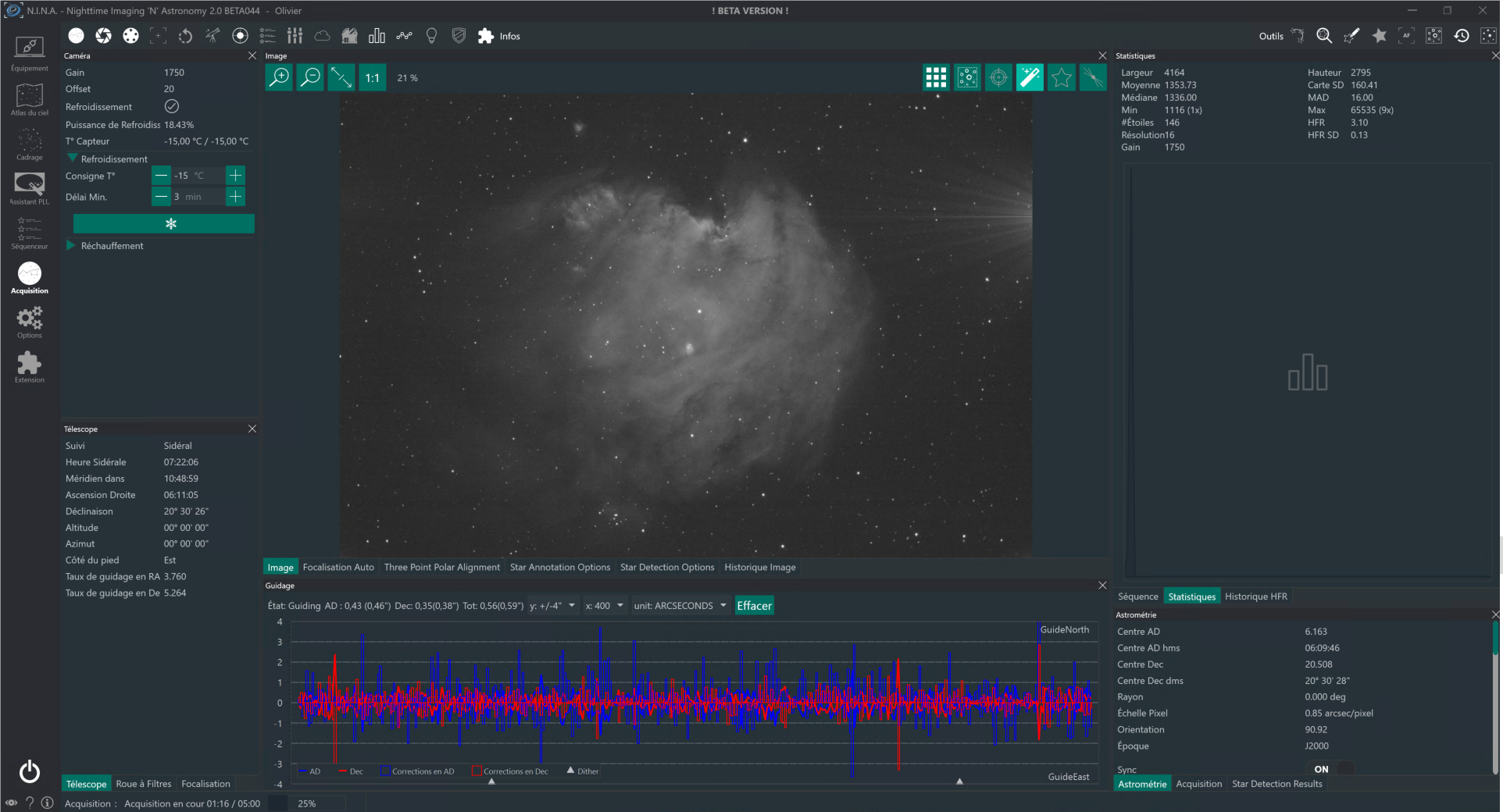1503x812 pixels.
Task: Toggle Corrections en AD legend checkbox
Action: (x=385, y=771)
